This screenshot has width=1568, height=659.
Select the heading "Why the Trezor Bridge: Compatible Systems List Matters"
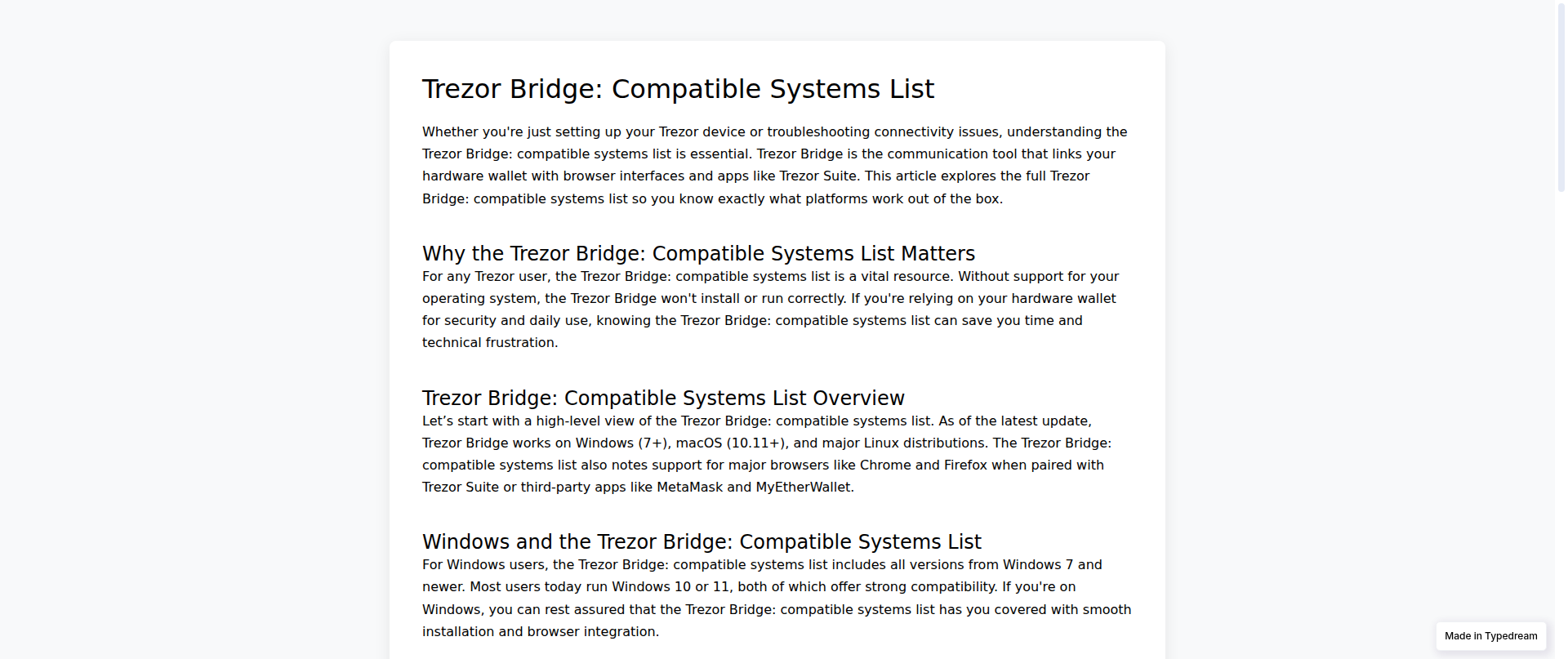698,253
